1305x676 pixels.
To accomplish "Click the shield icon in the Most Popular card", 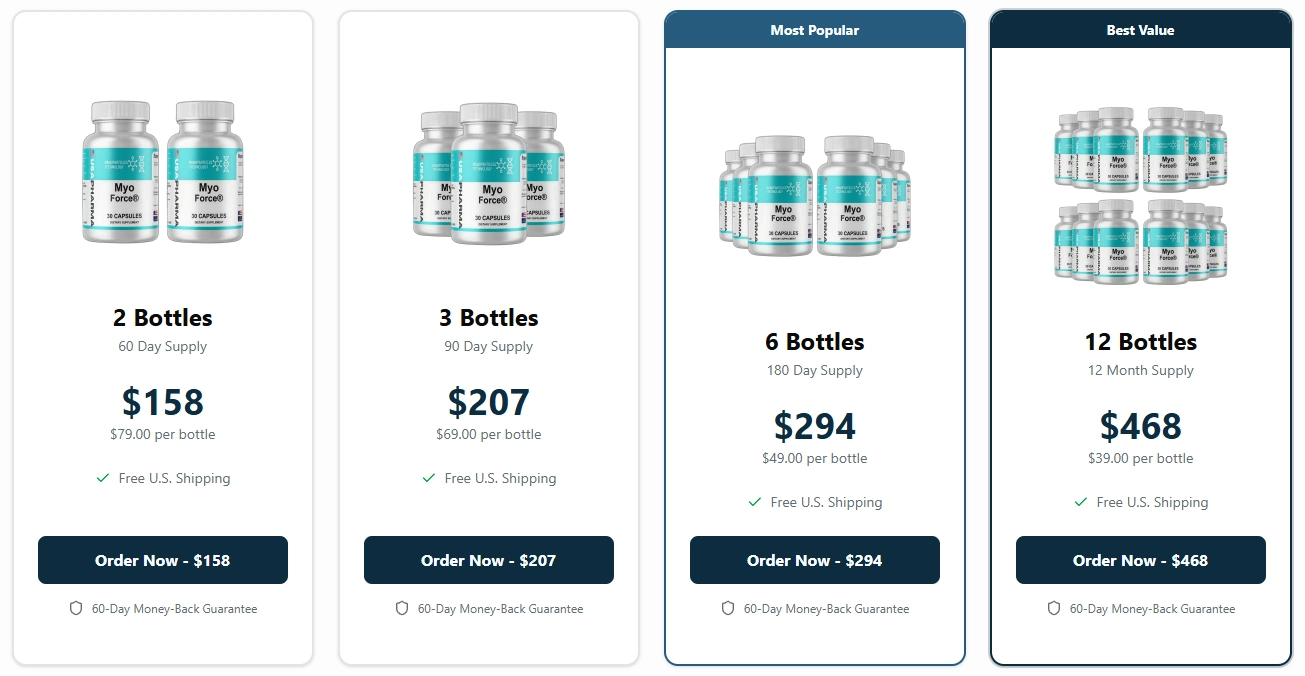I will point(727,608).
